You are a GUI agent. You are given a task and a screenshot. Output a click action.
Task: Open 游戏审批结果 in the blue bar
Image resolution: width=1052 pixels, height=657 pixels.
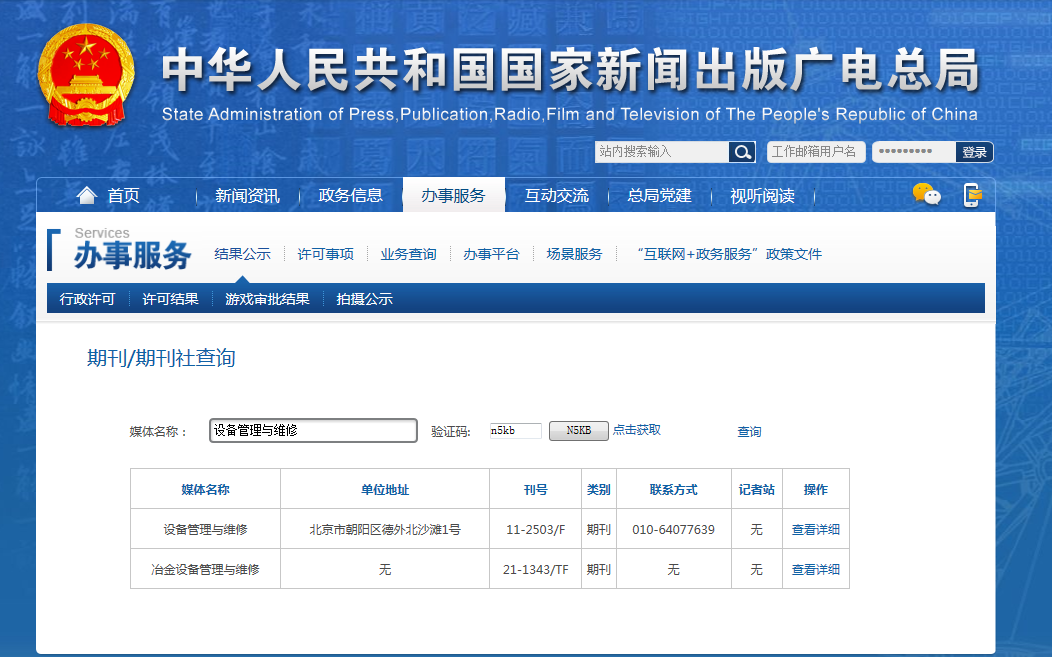pos(267,299)
